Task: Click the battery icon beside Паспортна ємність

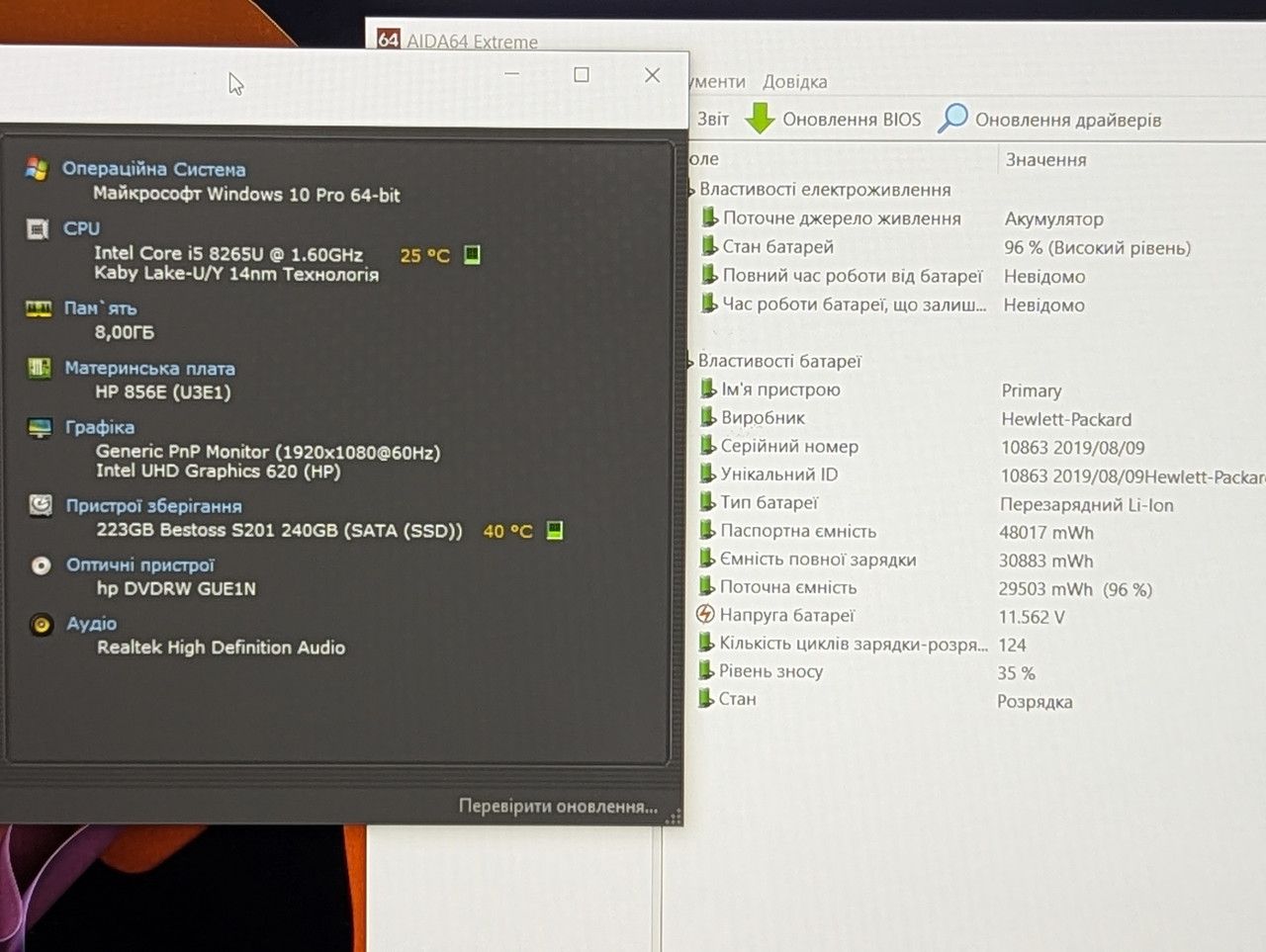Action: pyautogui.click(x=707, y=531)
